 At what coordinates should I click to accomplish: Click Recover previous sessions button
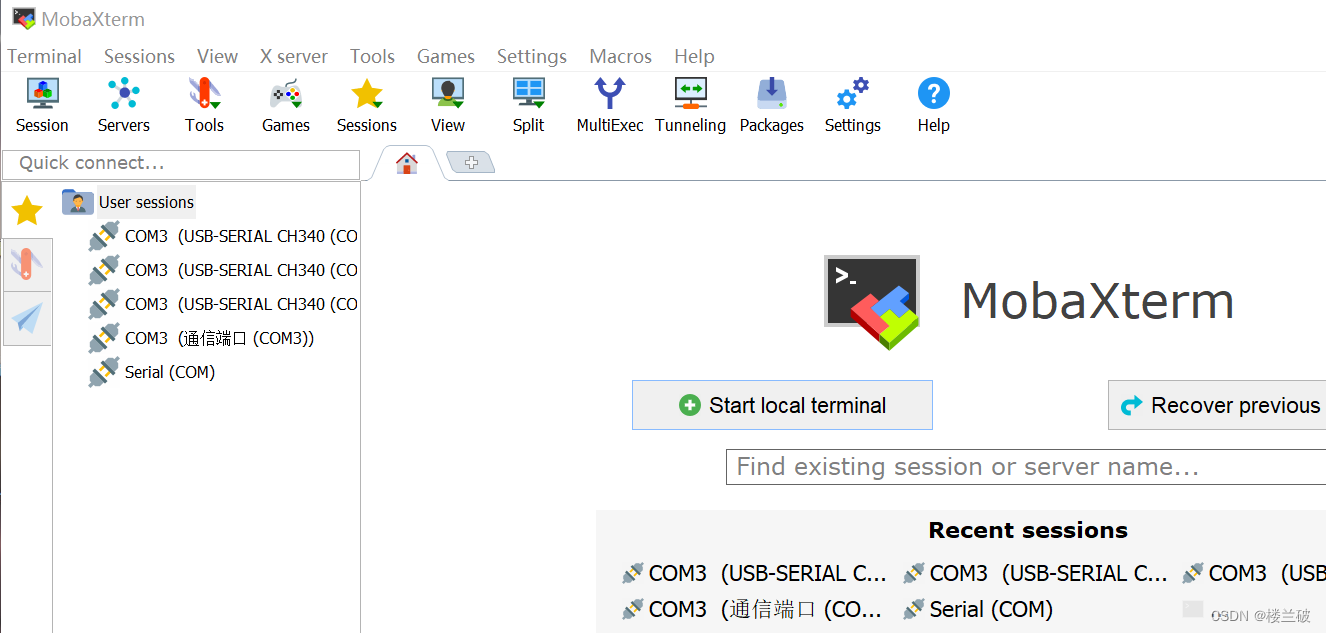coord(1217,405)
